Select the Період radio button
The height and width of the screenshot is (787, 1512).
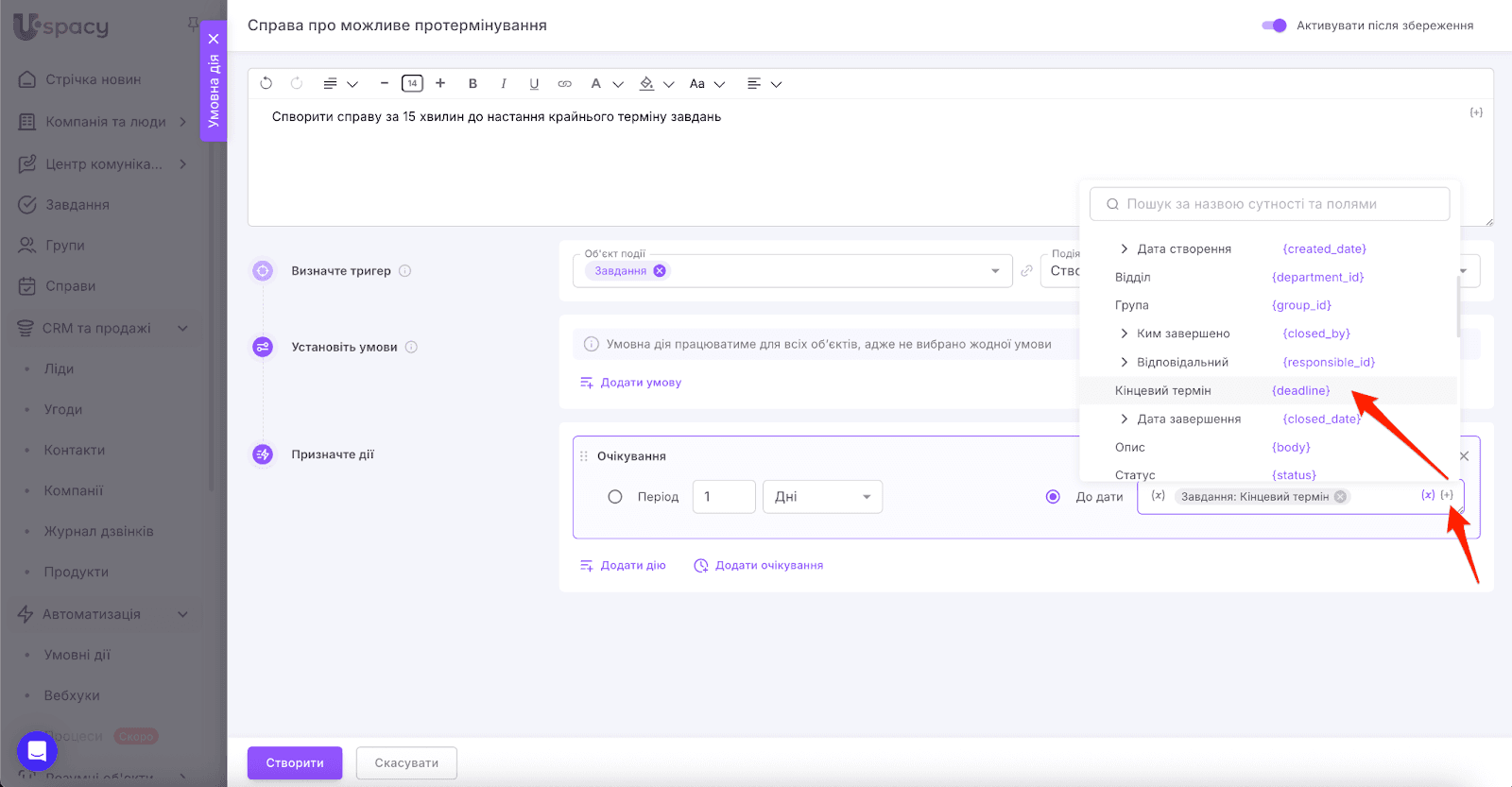click(x=615, y=497)
